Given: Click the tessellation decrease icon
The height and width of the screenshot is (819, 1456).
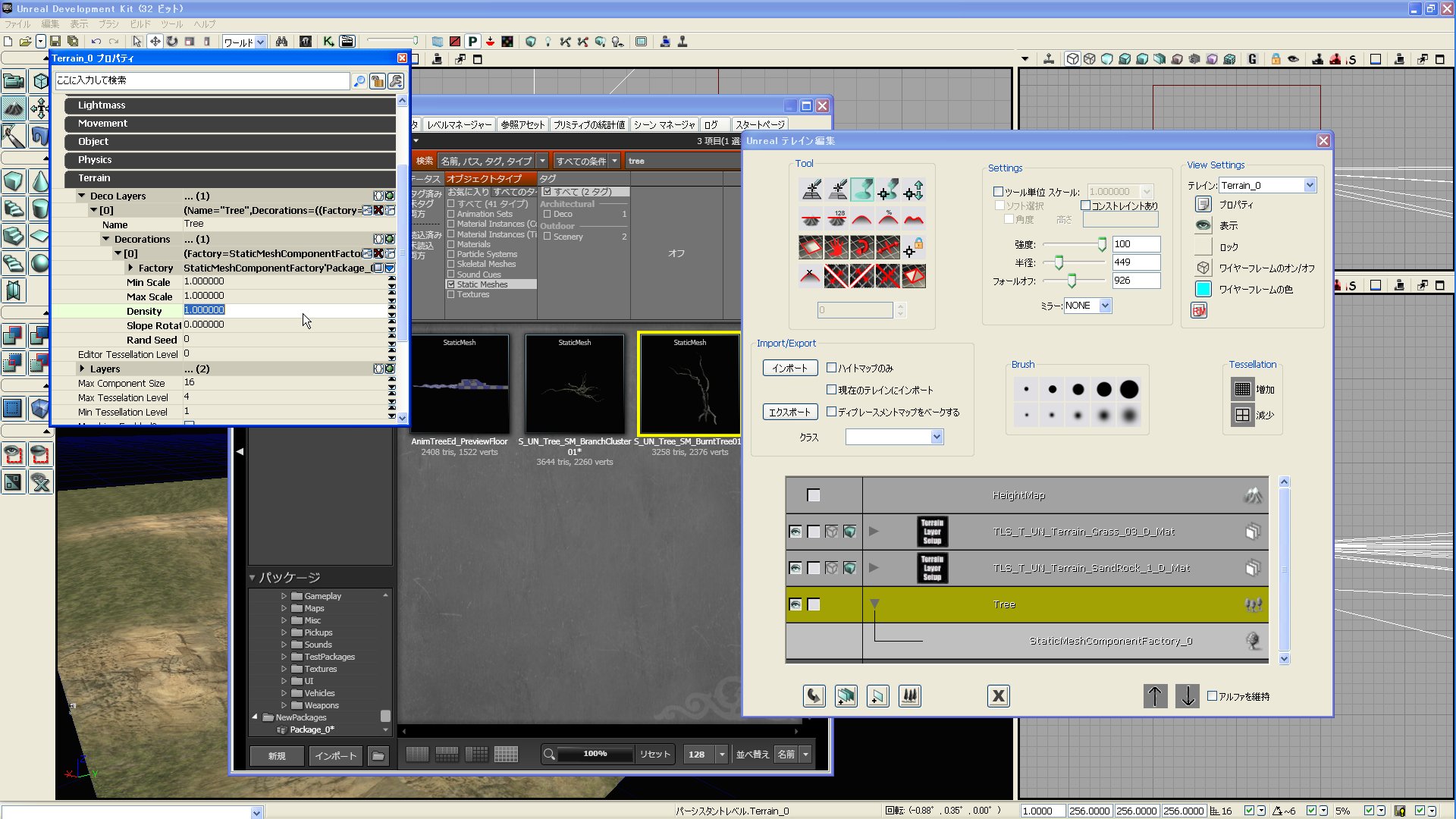Looking at the screenshot, I should 1242,415.
